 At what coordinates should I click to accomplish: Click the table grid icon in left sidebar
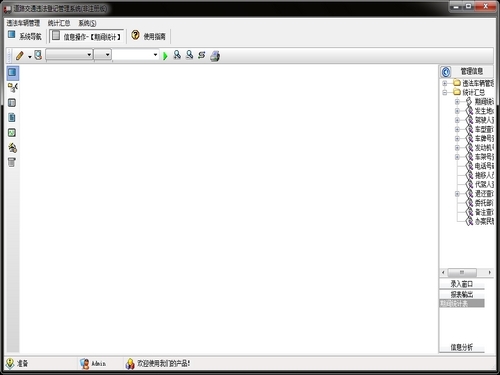point(12,103)
